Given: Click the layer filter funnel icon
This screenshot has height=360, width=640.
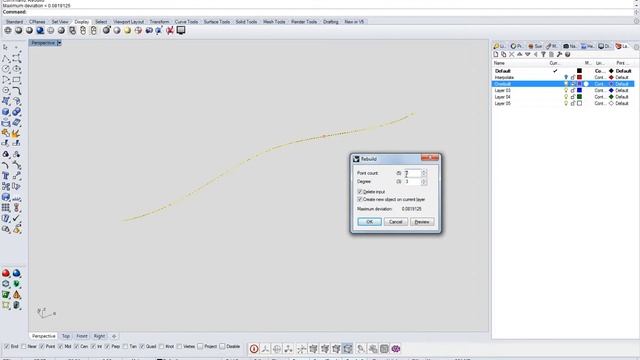Looking at the screenshot, I should tap(543, 54).
